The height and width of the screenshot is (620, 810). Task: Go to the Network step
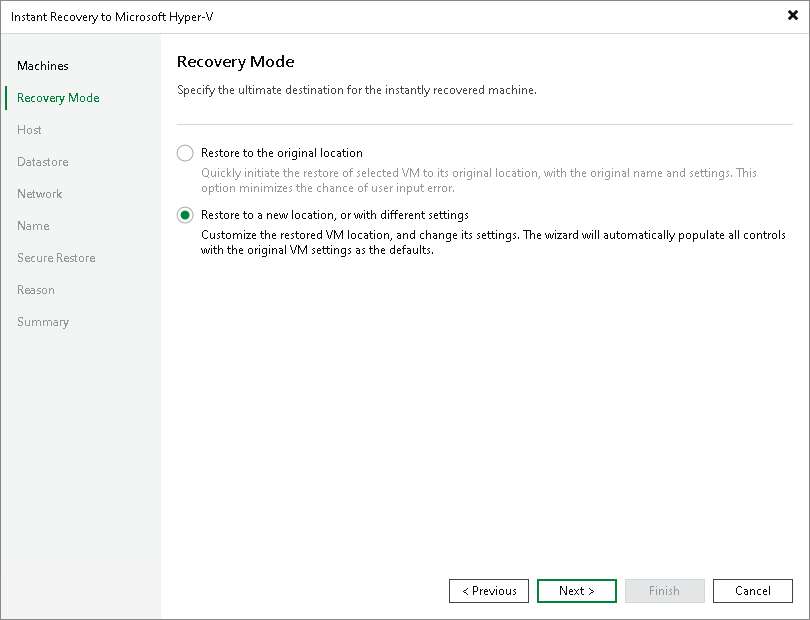tap(40, 194)
